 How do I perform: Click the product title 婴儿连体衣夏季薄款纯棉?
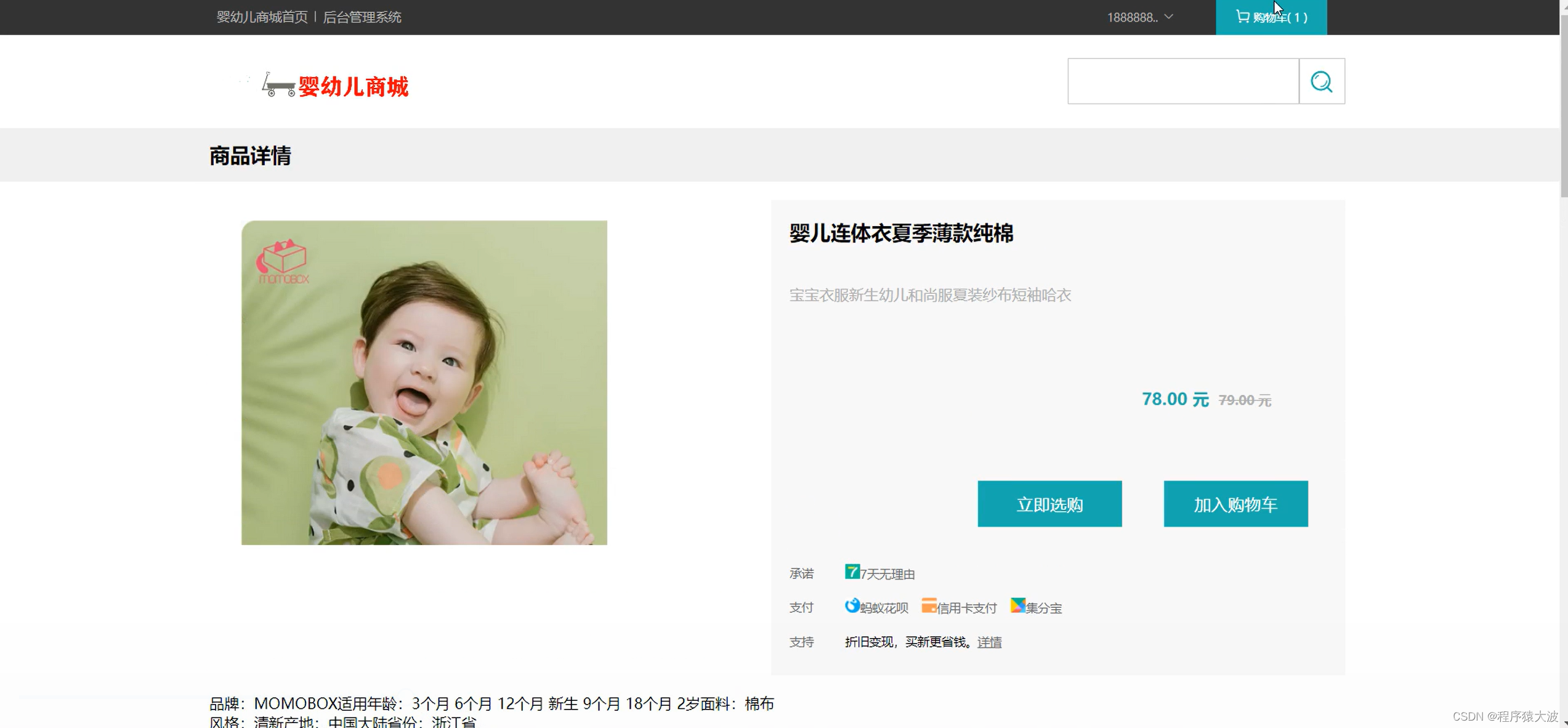coord(902,234)
